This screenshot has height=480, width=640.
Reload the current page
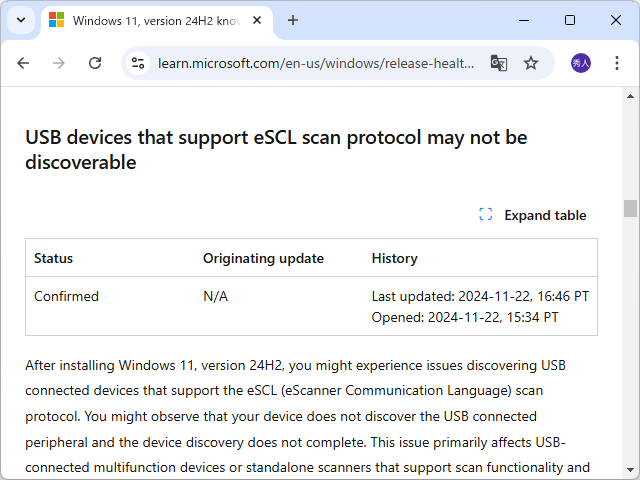point(95,63)
